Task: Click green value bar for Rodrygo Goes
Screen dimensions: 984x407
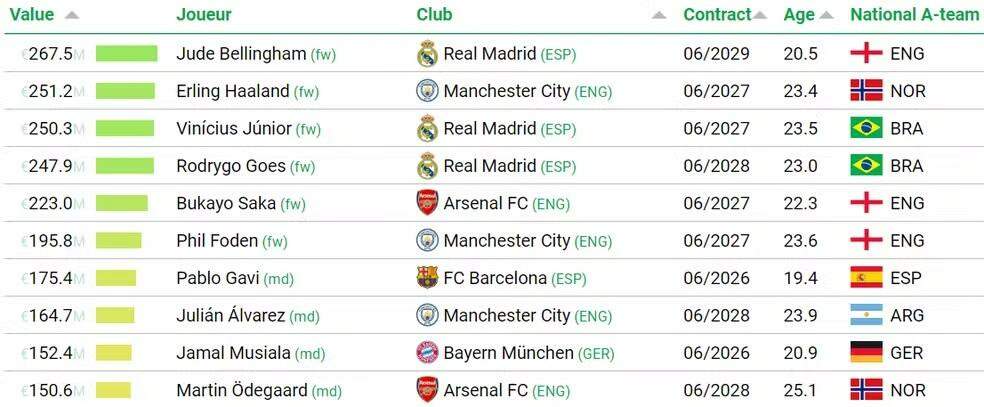Action: [125, 166]
